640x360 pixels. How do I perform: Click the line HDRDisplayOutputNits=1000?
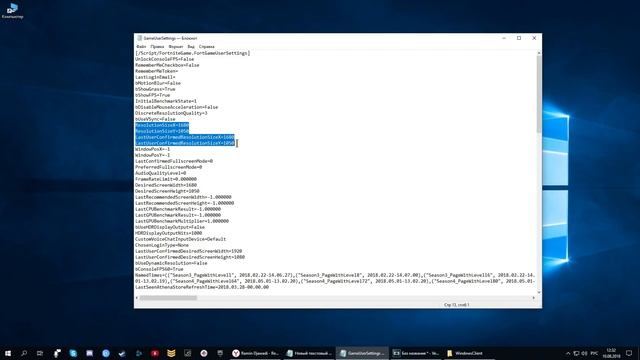click(x=169, y=233)
